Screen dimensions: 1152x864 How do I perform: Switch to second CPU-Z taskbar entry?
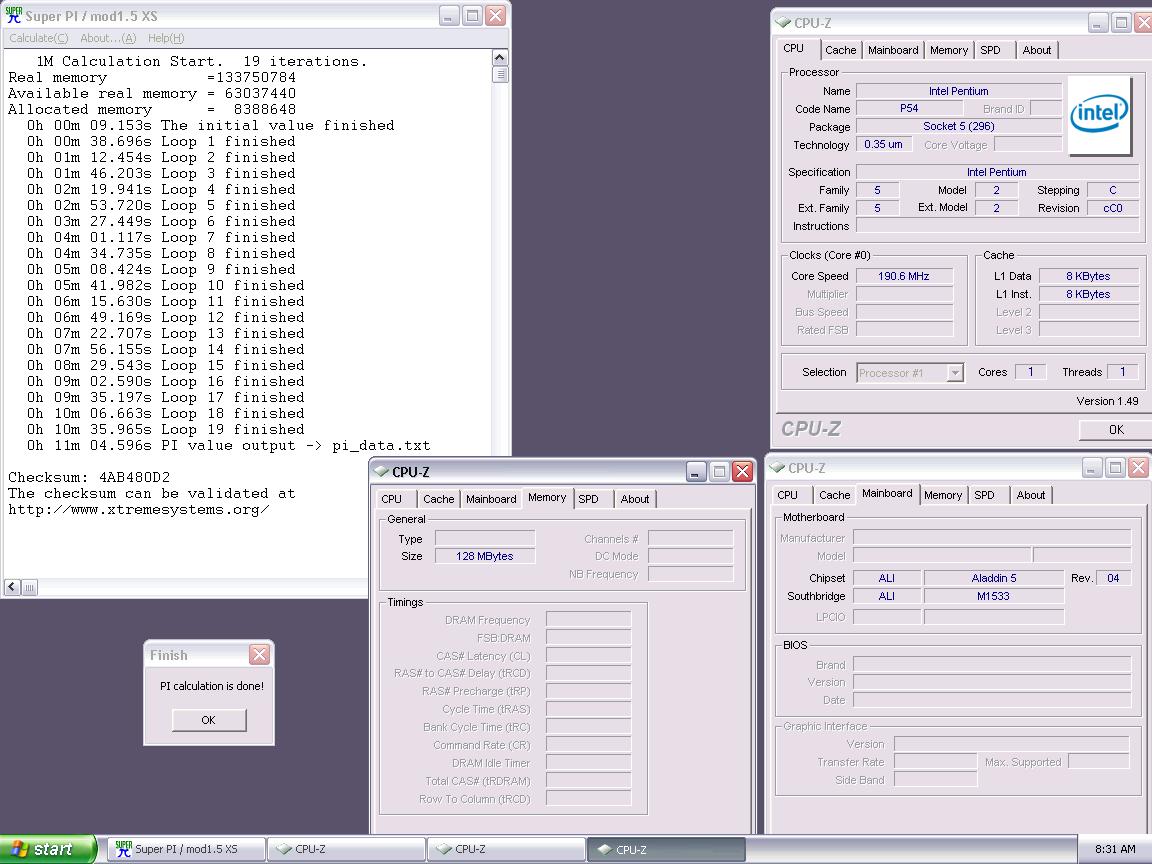(x=505, y=849)
